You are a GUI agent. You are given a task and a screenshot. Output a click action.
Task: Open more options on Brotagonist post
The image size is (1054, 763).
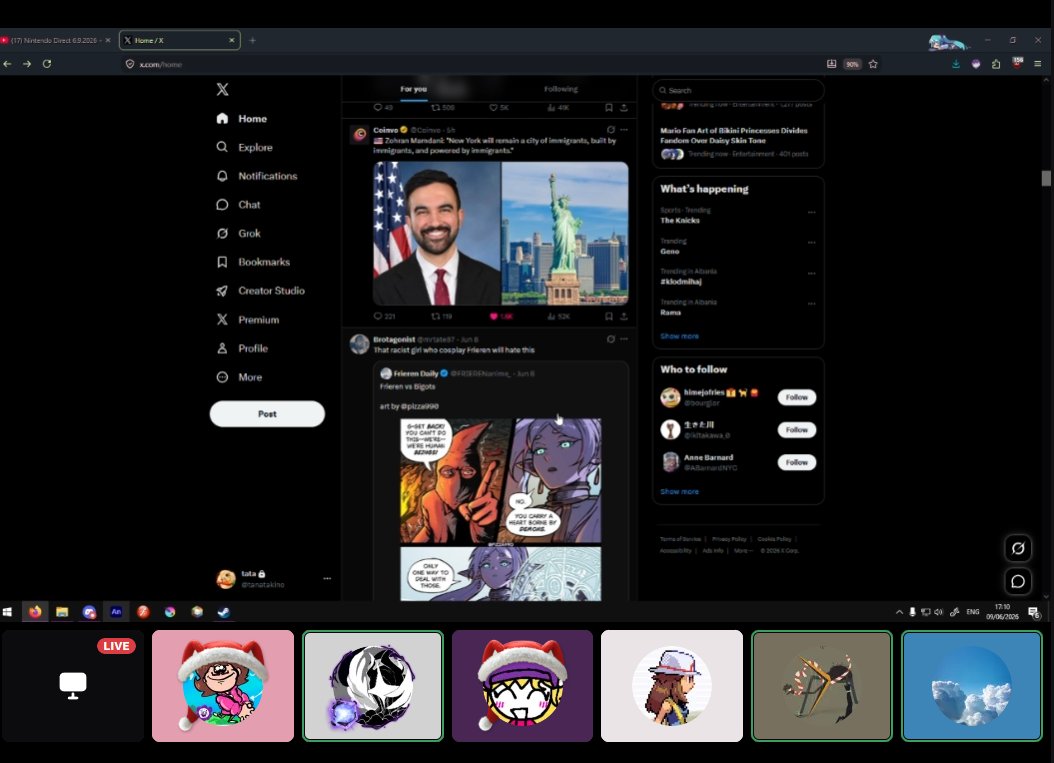(x=624, y=339)
